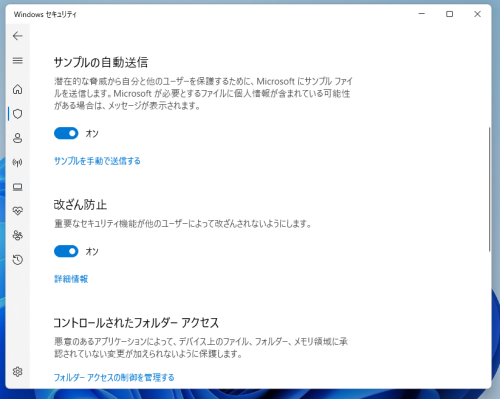Viewport: 500px width, 399px height.
Task: Open App & browser control icon
Action: [x=18, y=187]
